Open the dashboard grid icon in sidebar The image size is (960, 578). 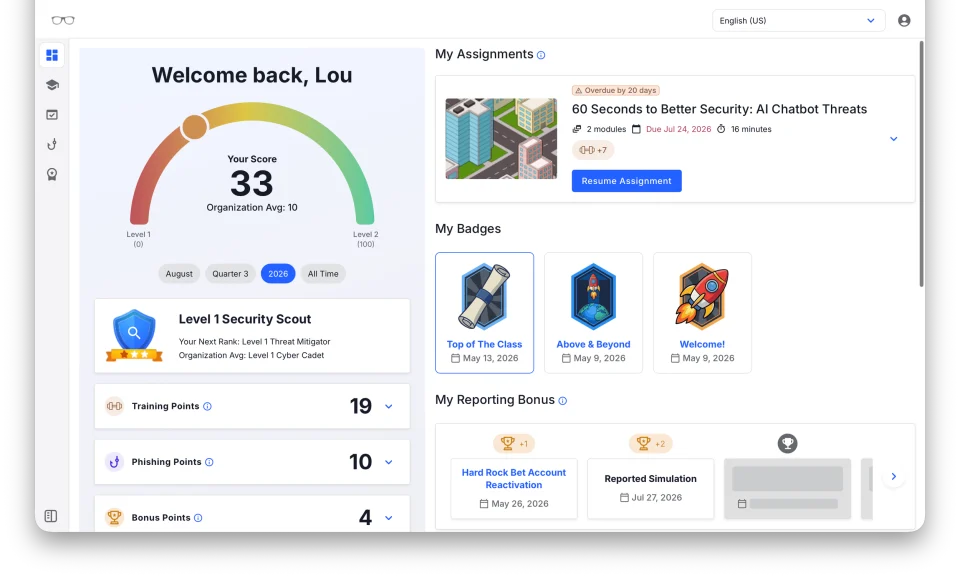coord(52,55)
